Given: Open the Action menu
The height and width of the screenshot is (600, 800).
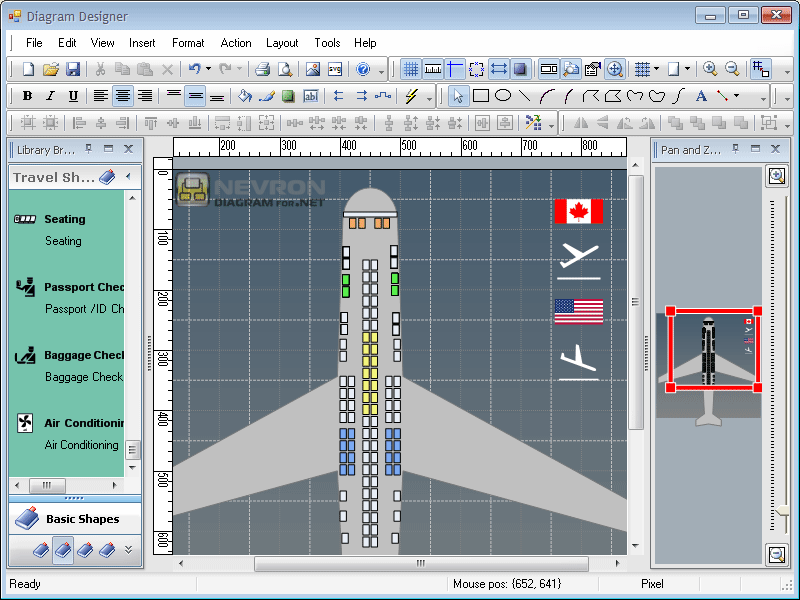Looking at the screenshot, I should click(x=236, y=43).
